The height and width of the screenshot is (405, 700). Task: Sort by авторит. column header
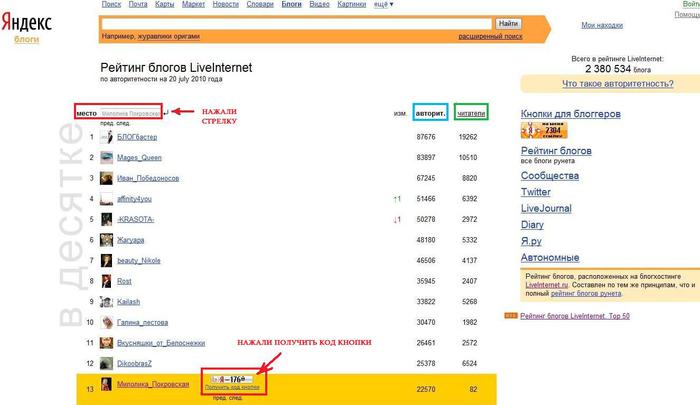coord(430,113)
